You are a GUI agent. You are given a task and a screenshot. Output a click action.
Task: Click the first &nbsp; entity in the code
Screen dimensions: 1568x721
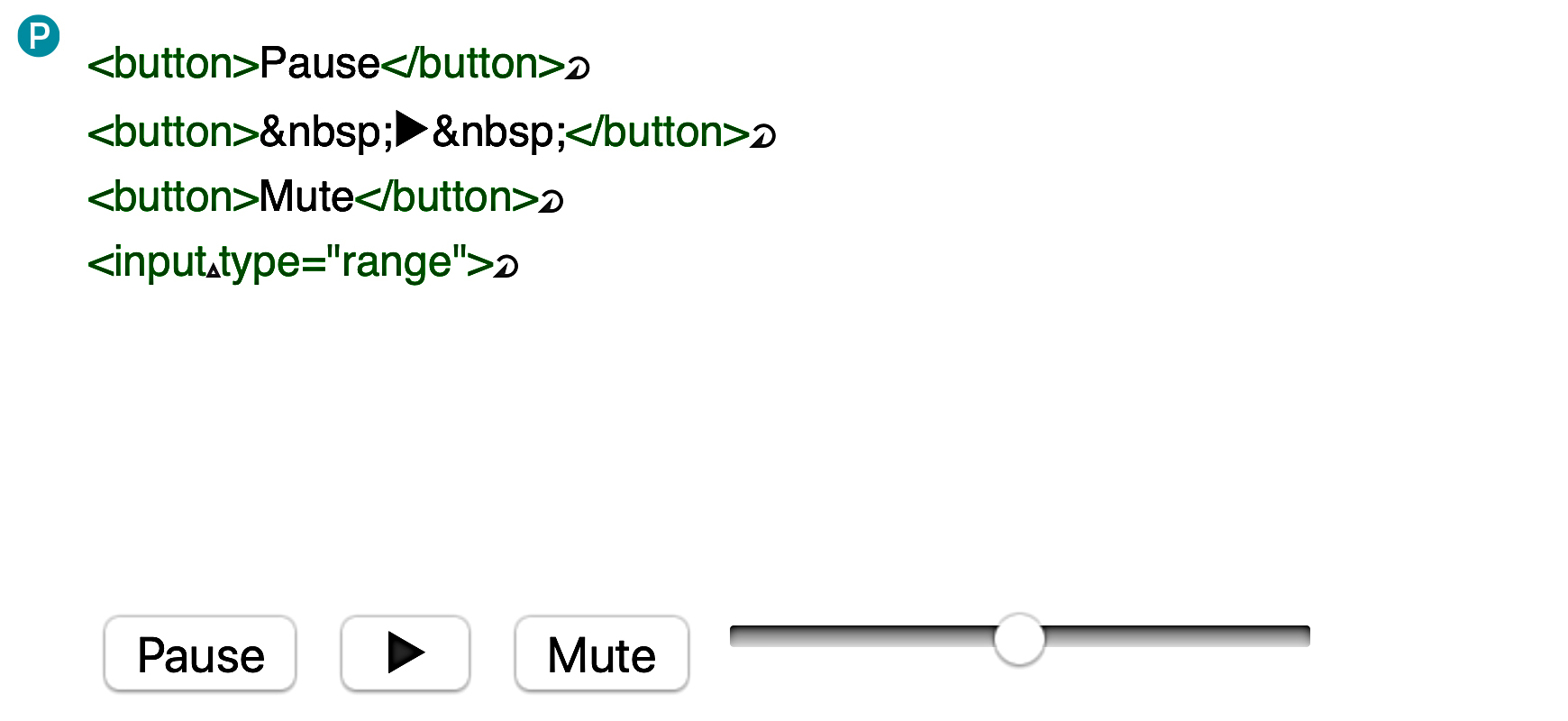[x=327, y=132]
